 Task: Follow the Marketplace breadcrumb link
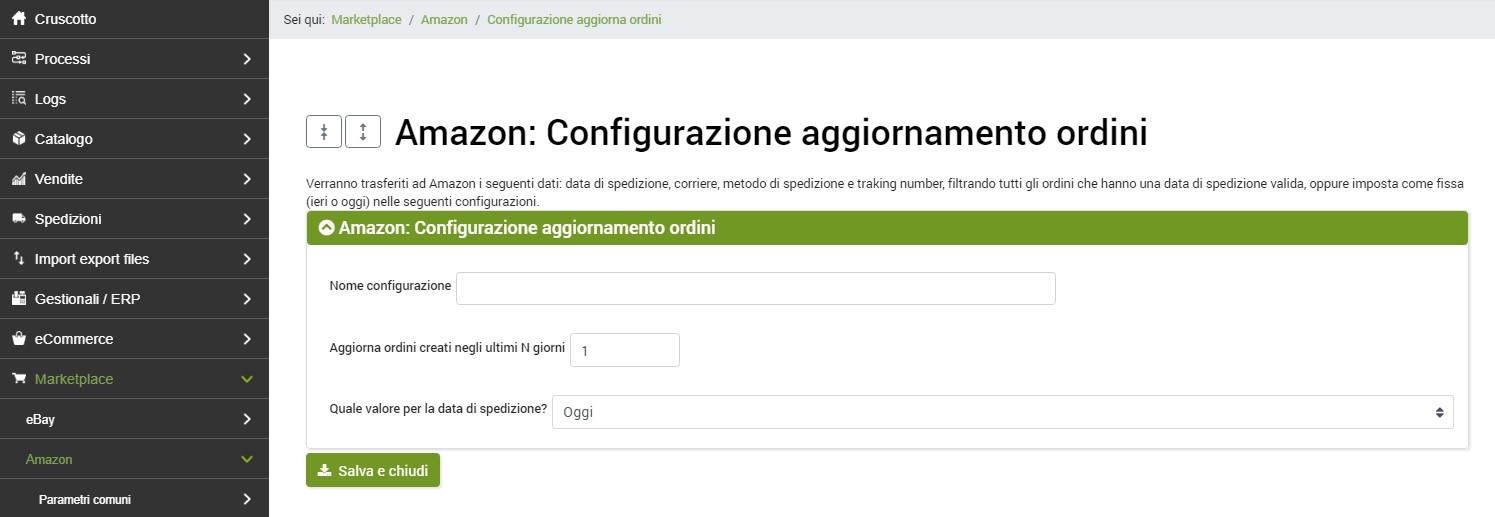[x=366, y=19]
